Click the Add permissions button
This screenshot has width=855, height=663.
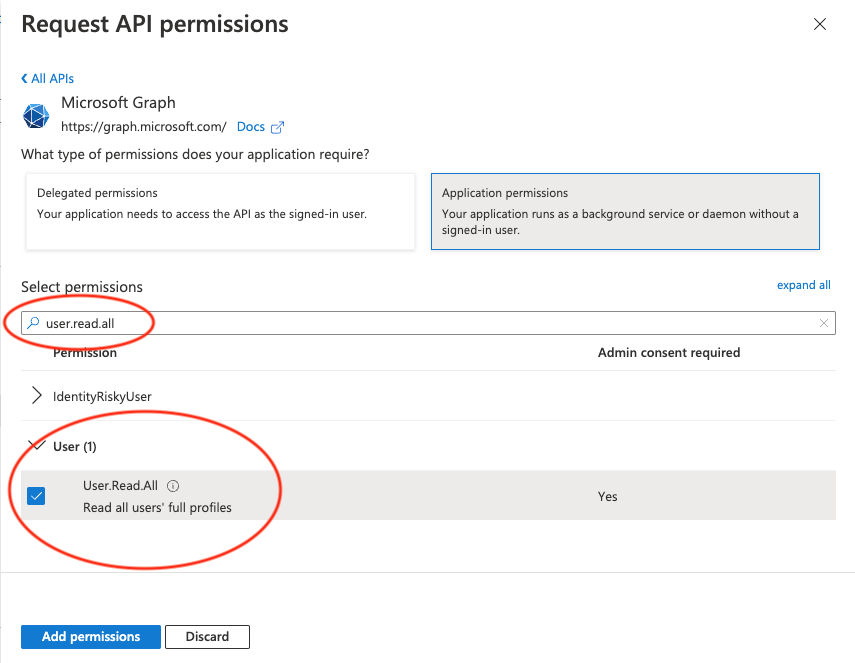90,636
